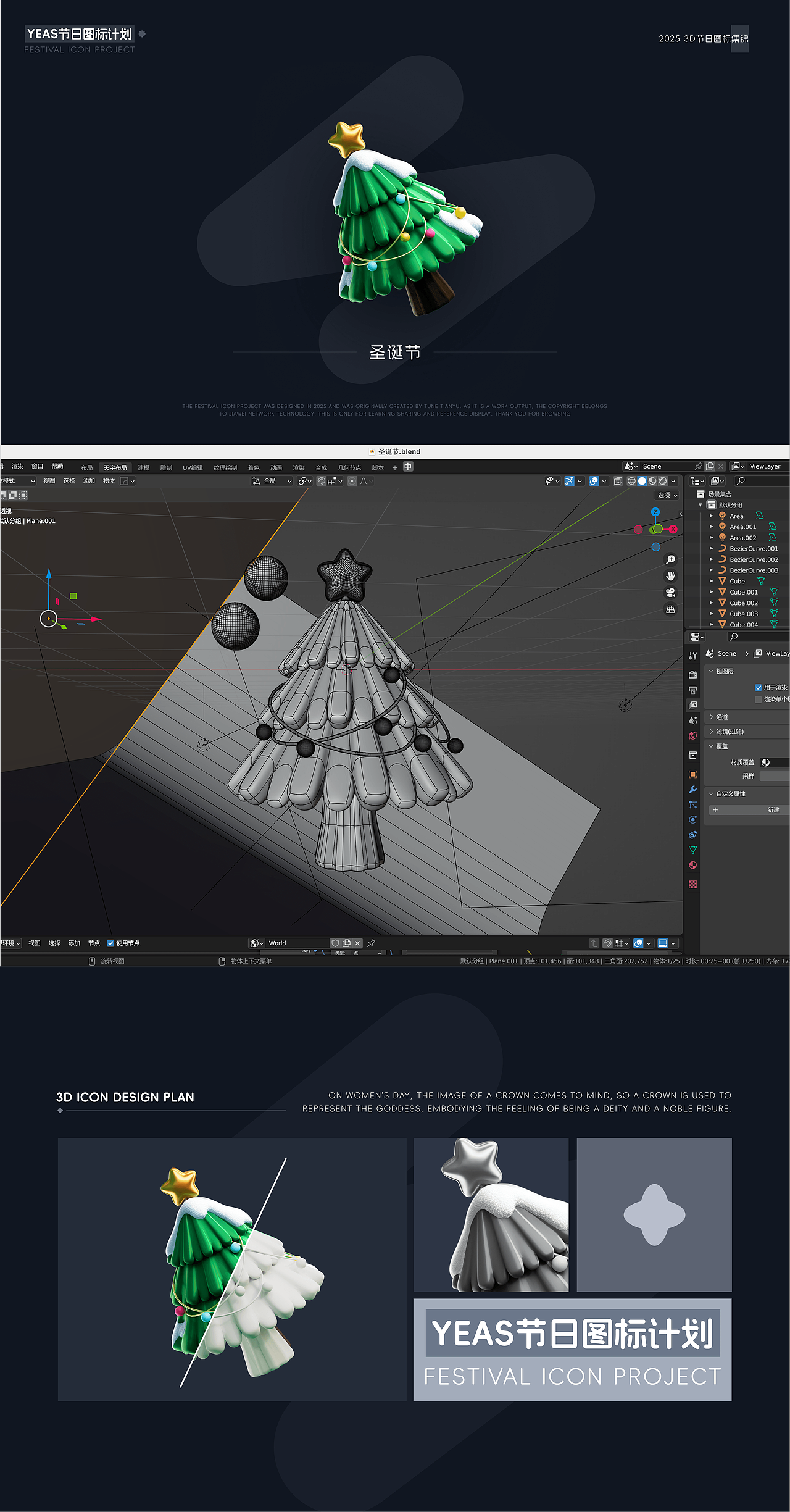Add a new workspace with plus button

395,467
